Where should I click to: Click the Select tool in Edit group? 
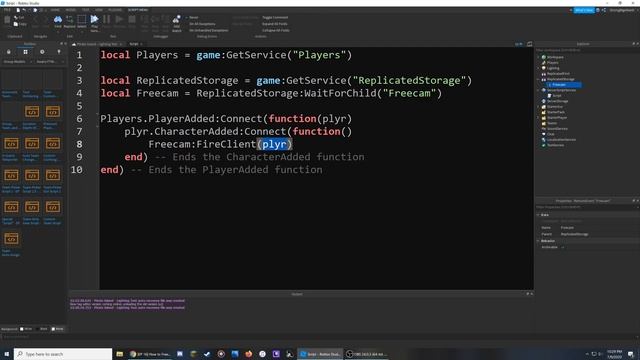click(x=82, y=21)
